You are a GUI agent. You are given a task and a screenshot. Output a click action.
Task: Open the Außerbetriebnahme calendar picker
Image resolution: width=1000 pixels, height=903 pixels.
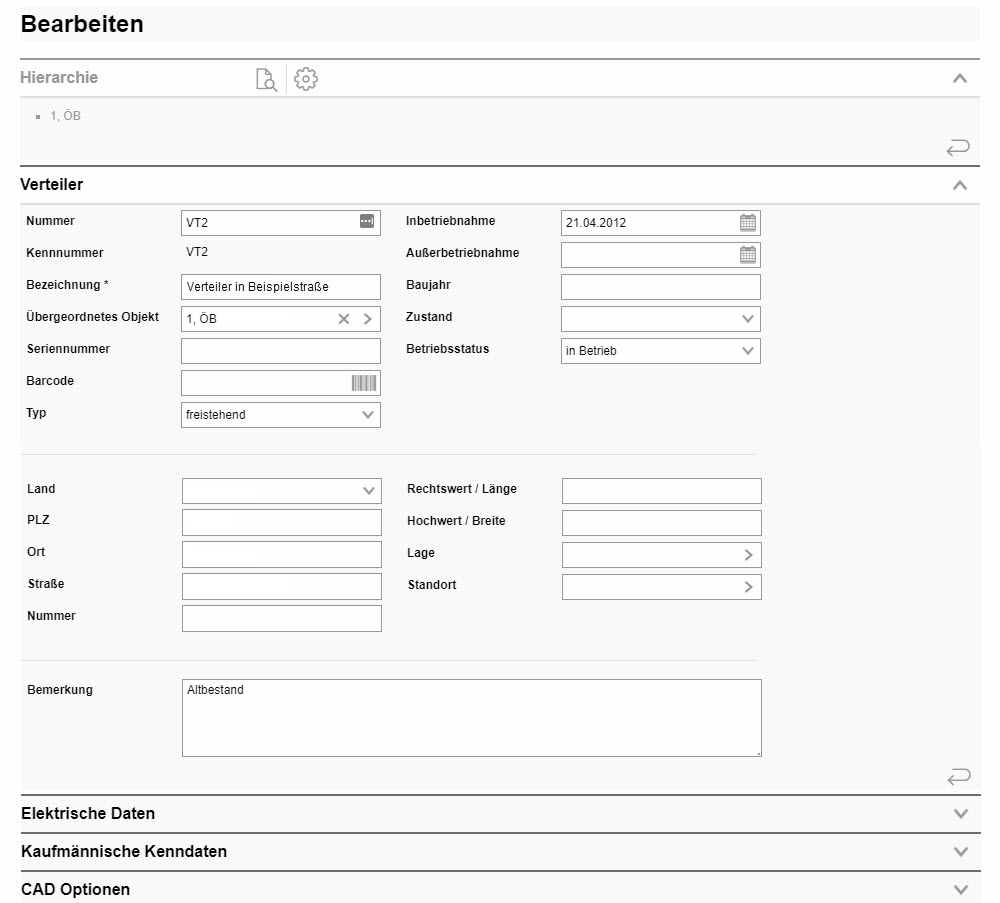point(748,255)
